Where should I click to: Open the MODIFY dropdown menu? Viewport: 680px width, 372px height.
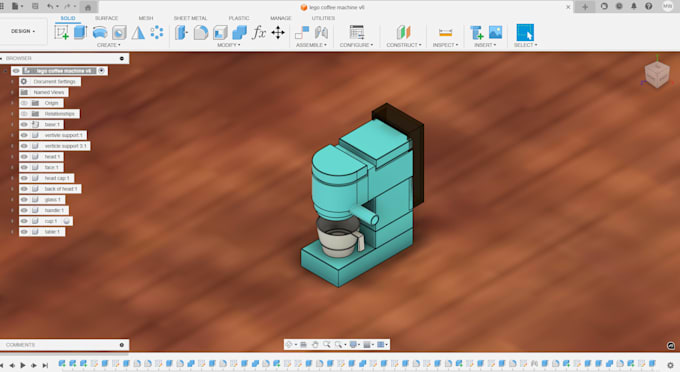229,45
